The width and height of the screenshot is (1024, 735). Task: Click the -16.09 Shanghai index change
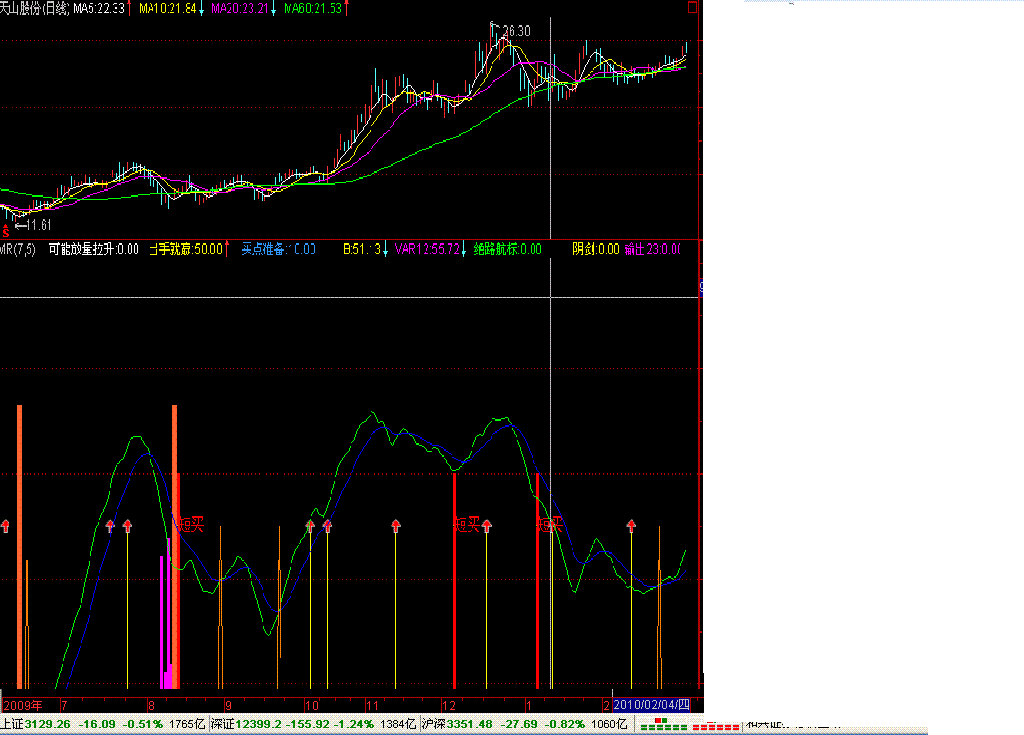tap(97, 724)
